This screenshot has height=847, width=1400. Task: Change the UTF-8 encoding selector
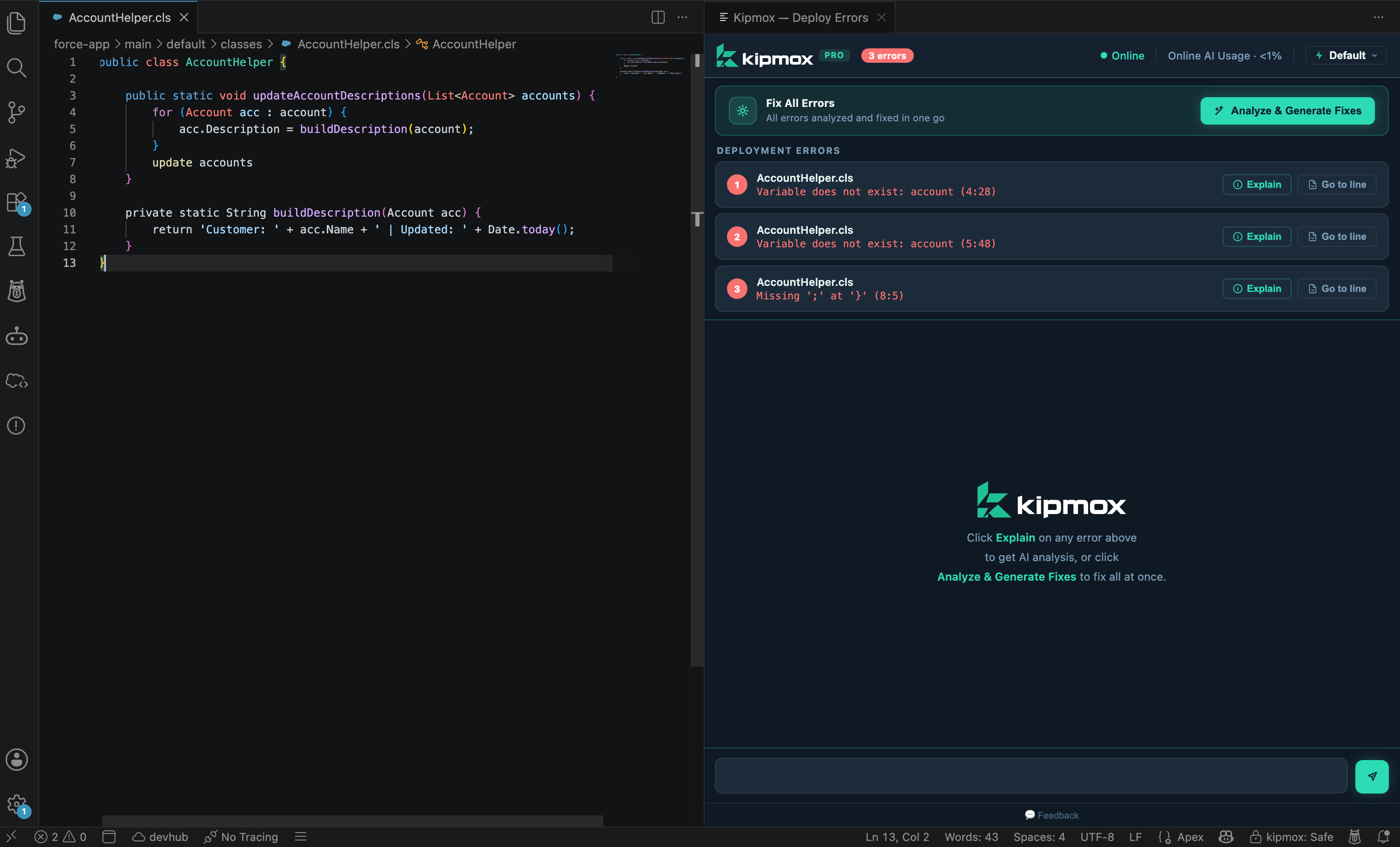pyautogui.click(x=1097, y=837)
